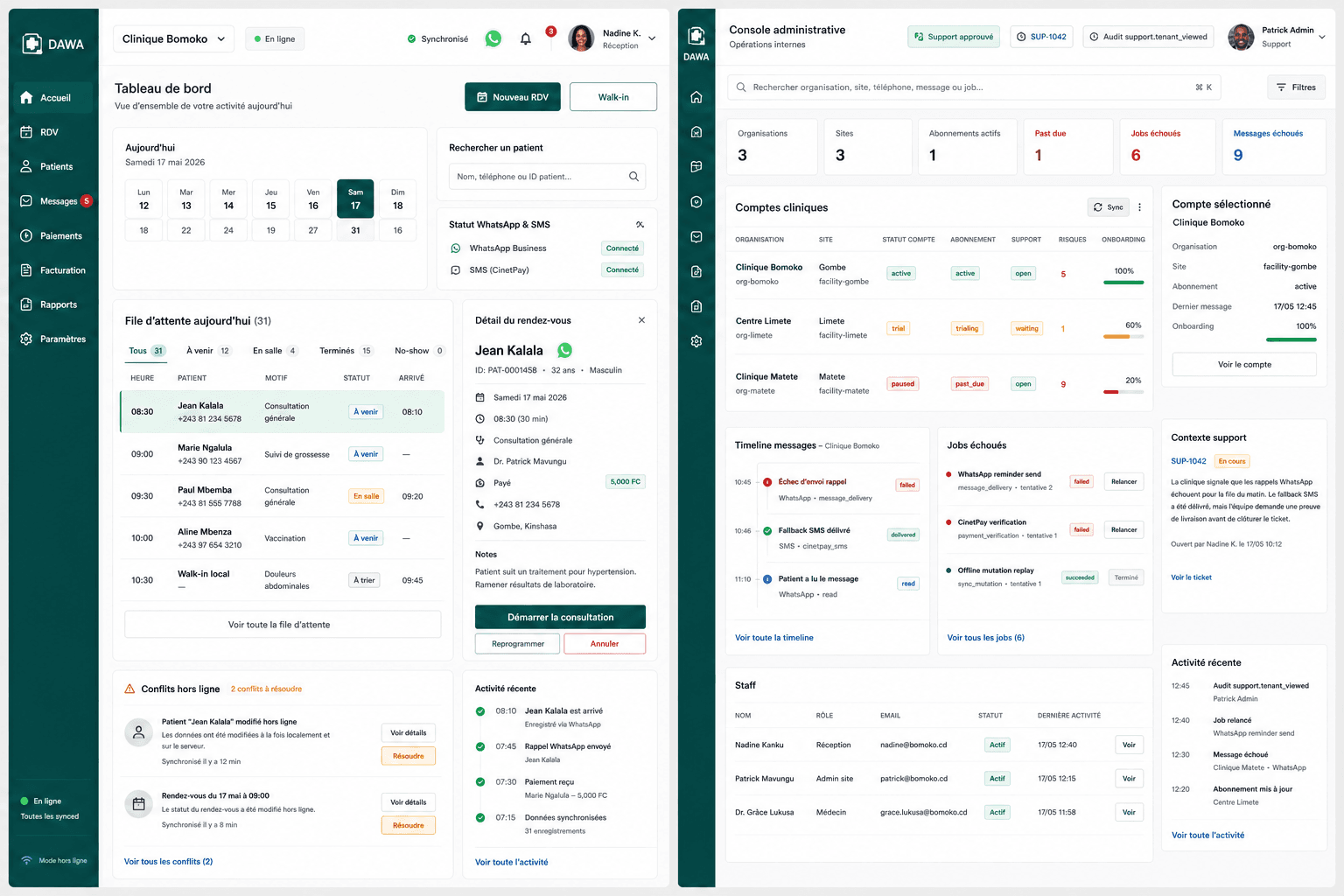Click Nadine K.'s profile avatar

pyautogui.click(x=581, y=38)
